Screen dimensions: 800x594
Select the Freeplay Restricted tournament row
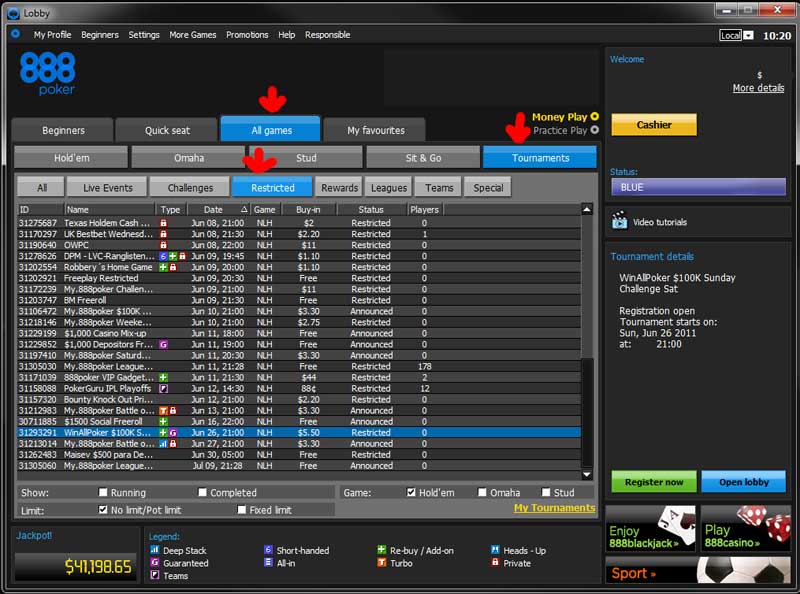pyautogui.click(x=299, y=278)
